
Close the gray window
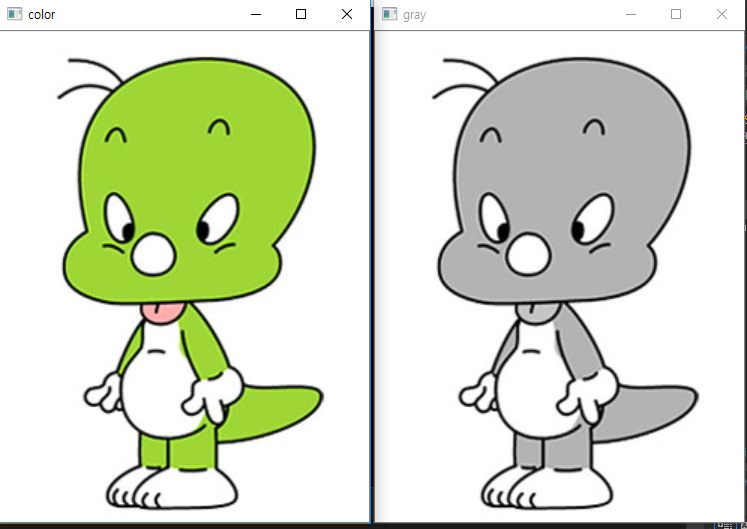pyautogui.click(x=722, y=14)
